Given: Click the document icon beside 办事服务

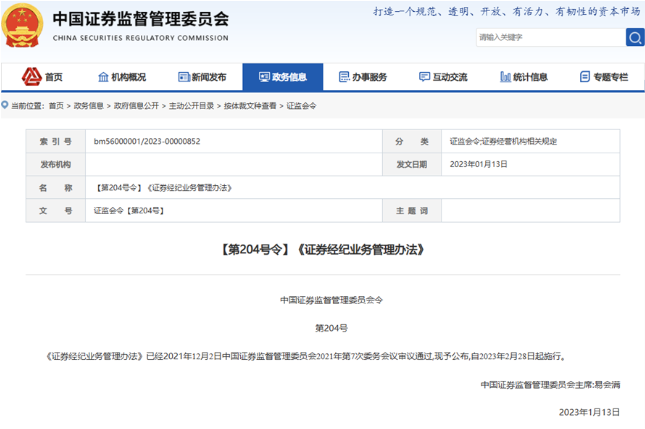Looking at the screenshot, I should point(344,77).
